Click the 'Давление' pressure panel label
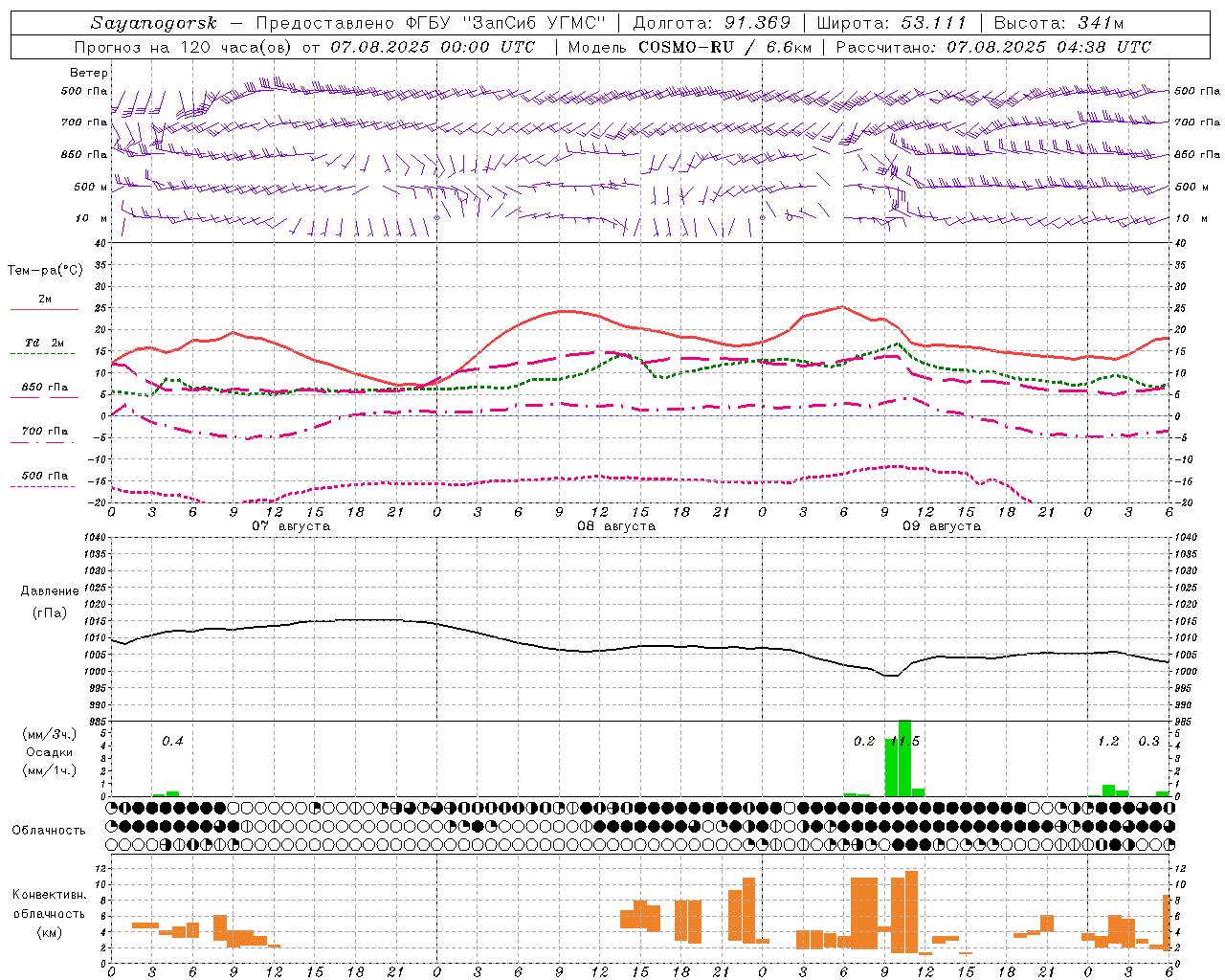Viewport: 1225px width, 980px height. [x=50, y=591]
